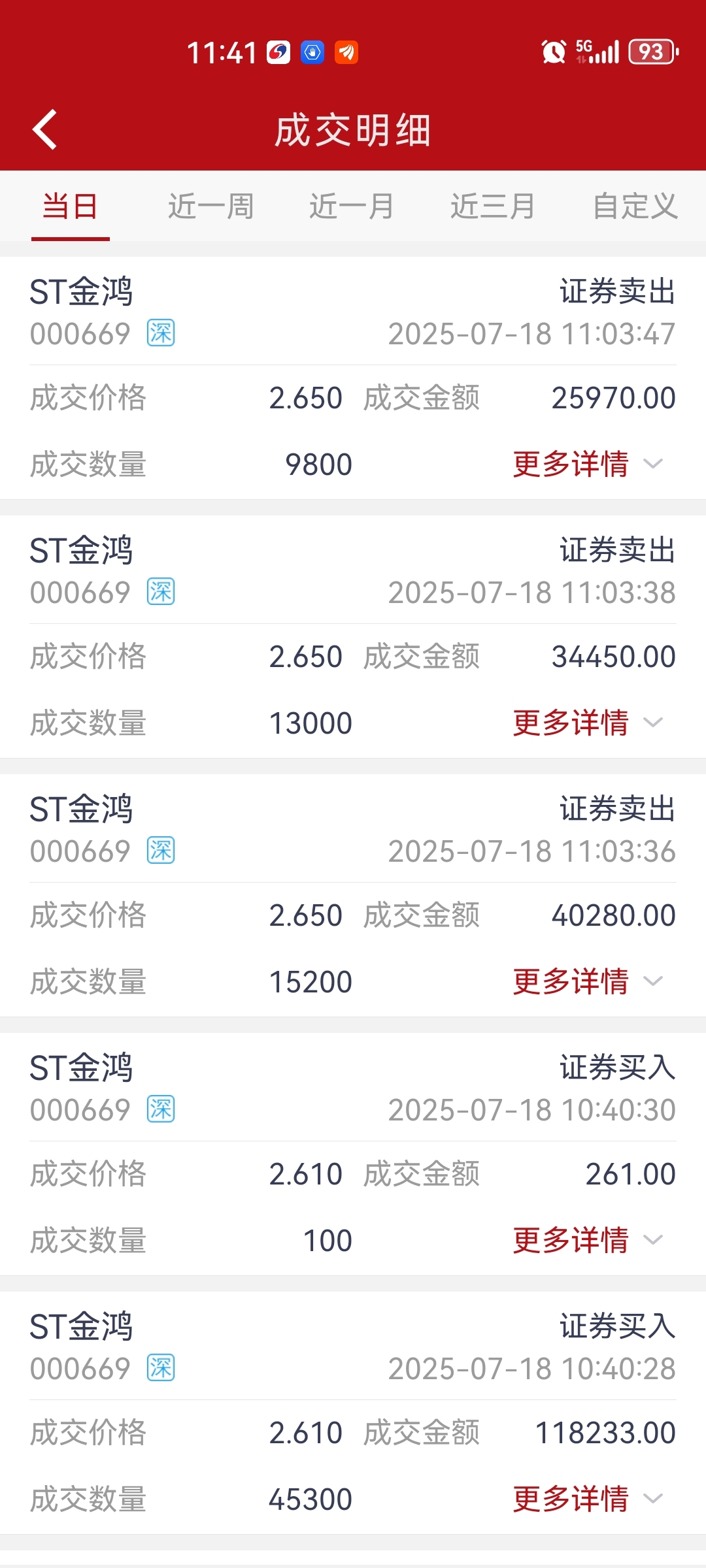706x1568 pixels.
Task: Expand 更多详情 for the 15200-share trade
Action: click(x=588, y=981)
